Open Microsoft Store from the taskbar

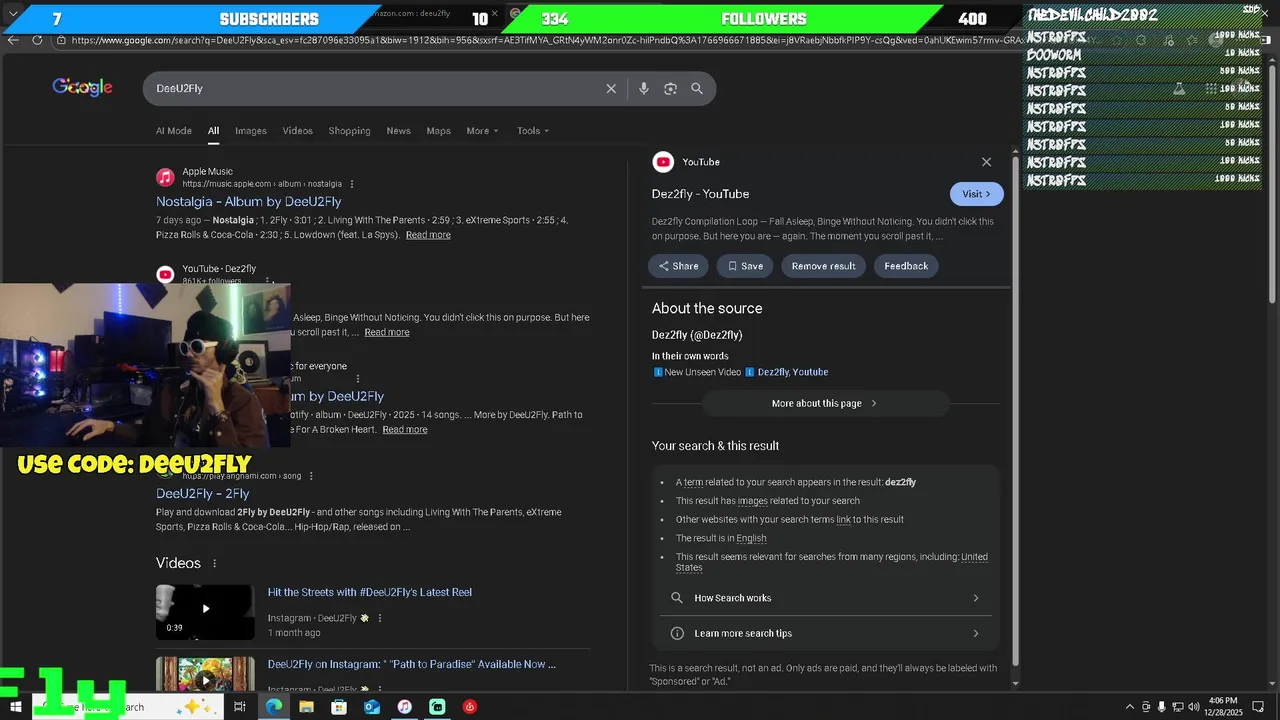click(339, 707)
